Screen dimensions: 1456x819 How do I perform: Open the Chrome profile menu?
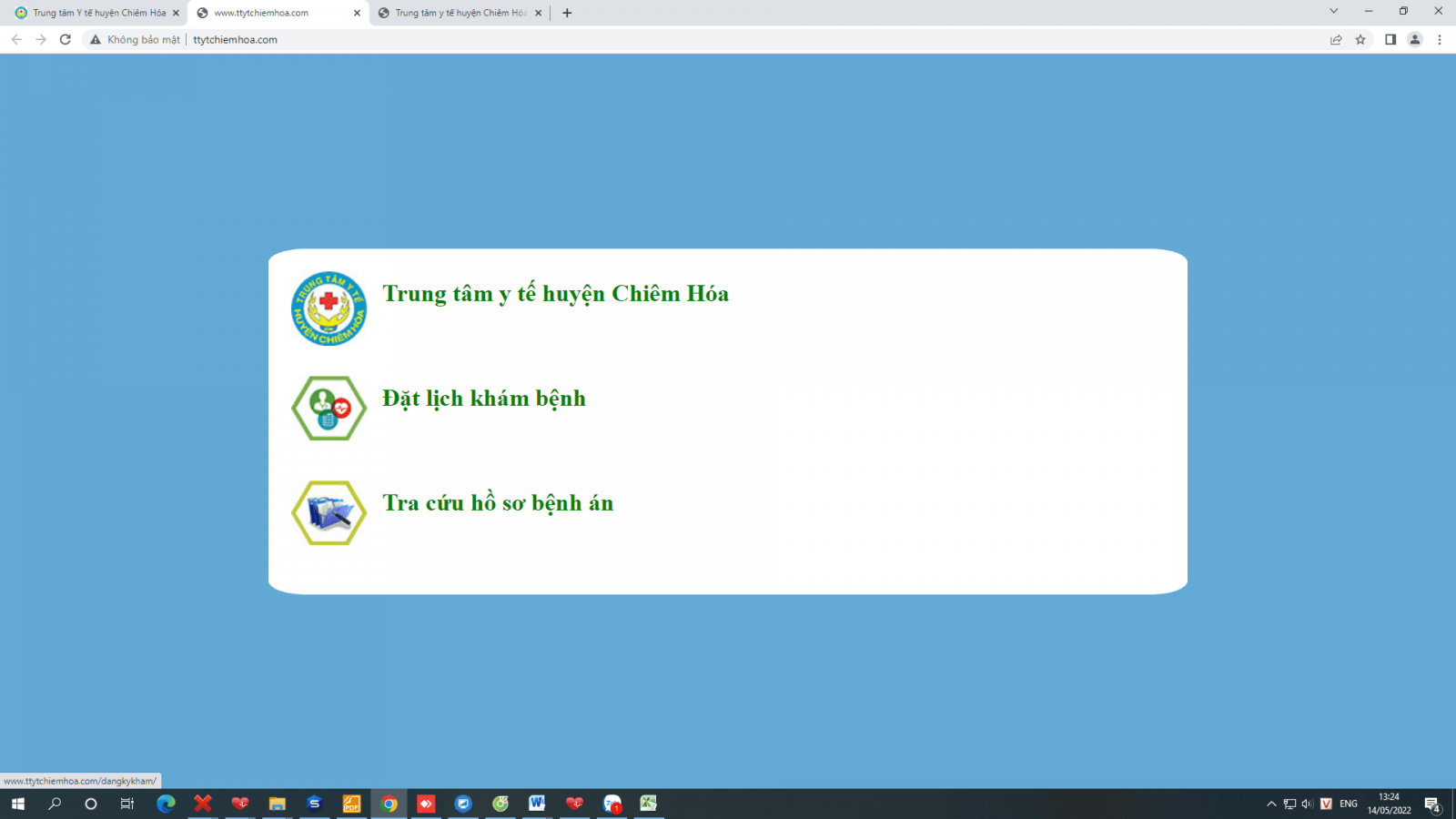(x=1415, y=39)
